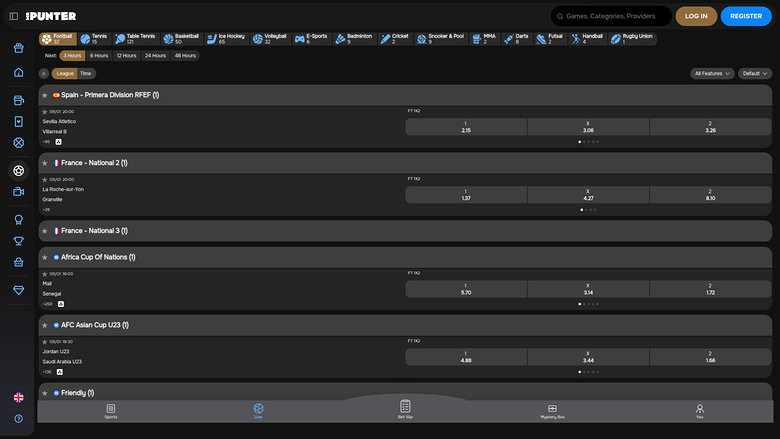
Task: Click the diamond VIP icon in sidebar
Action: [x=19, y=289]
